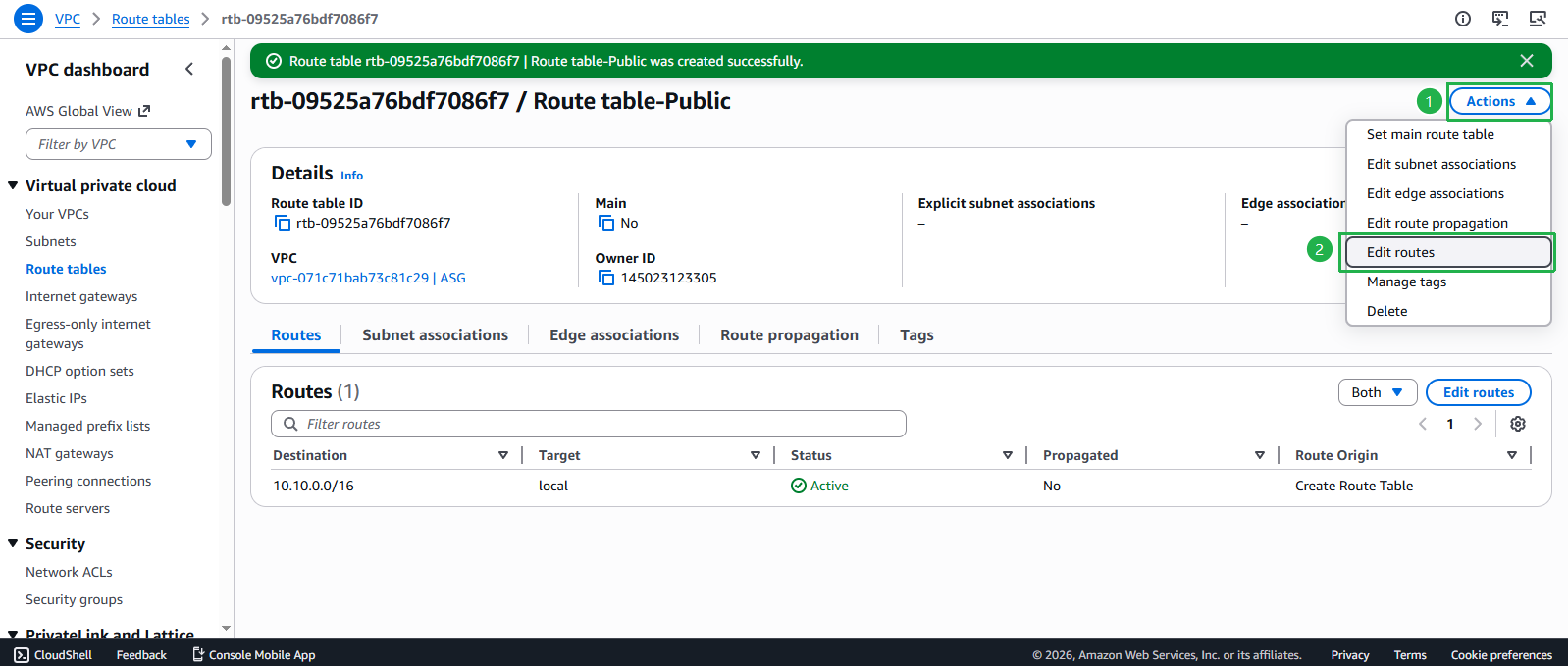Open AWS Global View external link
Screen dimensions: 1568x666
pyautogui.click(x=87, y=111)
